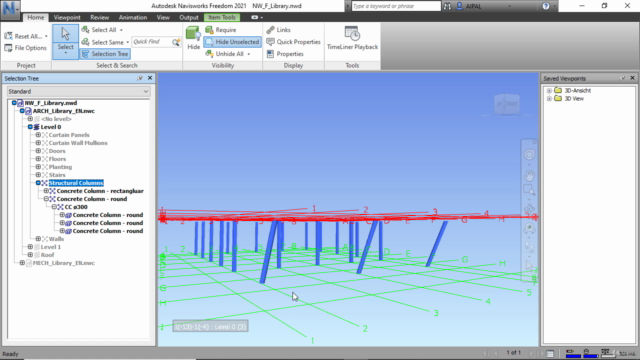Switch to the Animation tab
The height and width of the screenshot is (360, 640).
133,18
